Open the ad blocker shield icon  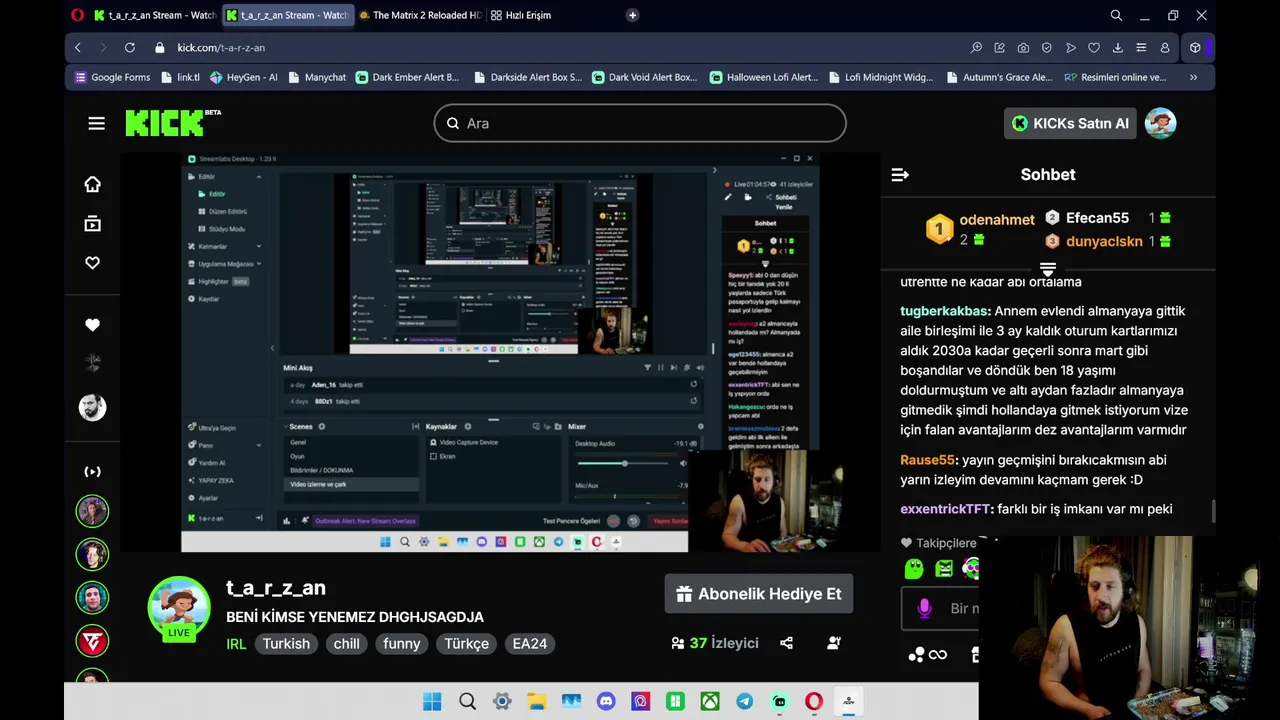(x=1046, y=47)
